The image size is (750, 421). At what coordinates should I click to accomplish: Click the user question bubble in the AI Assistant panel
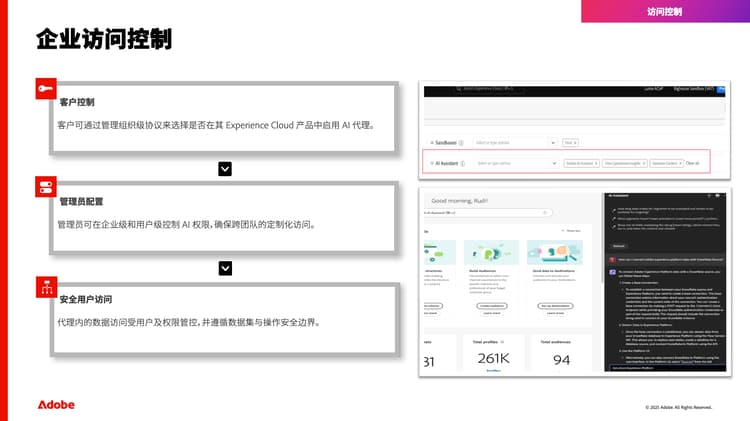(667, 260)
